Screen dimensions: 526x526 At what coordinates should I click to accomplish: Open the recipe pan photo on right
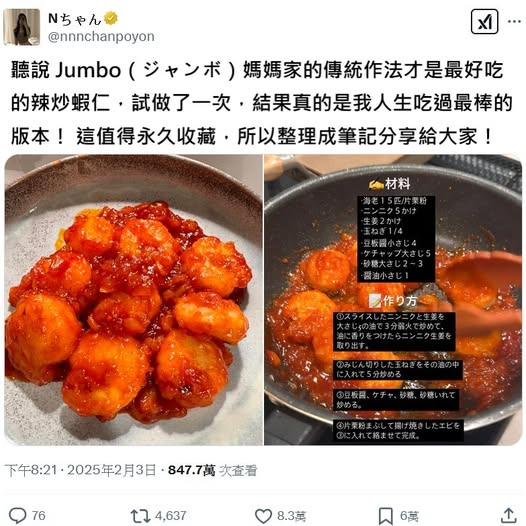(393, 300)
